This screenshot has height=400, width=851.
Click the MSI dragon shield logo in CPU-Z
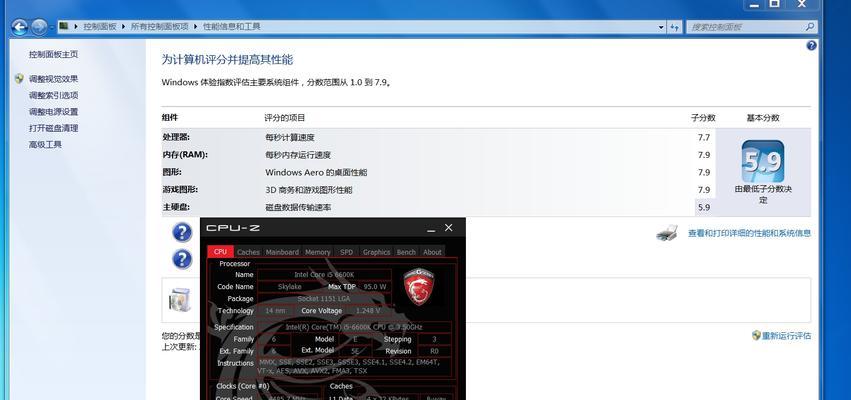[419, 287]
